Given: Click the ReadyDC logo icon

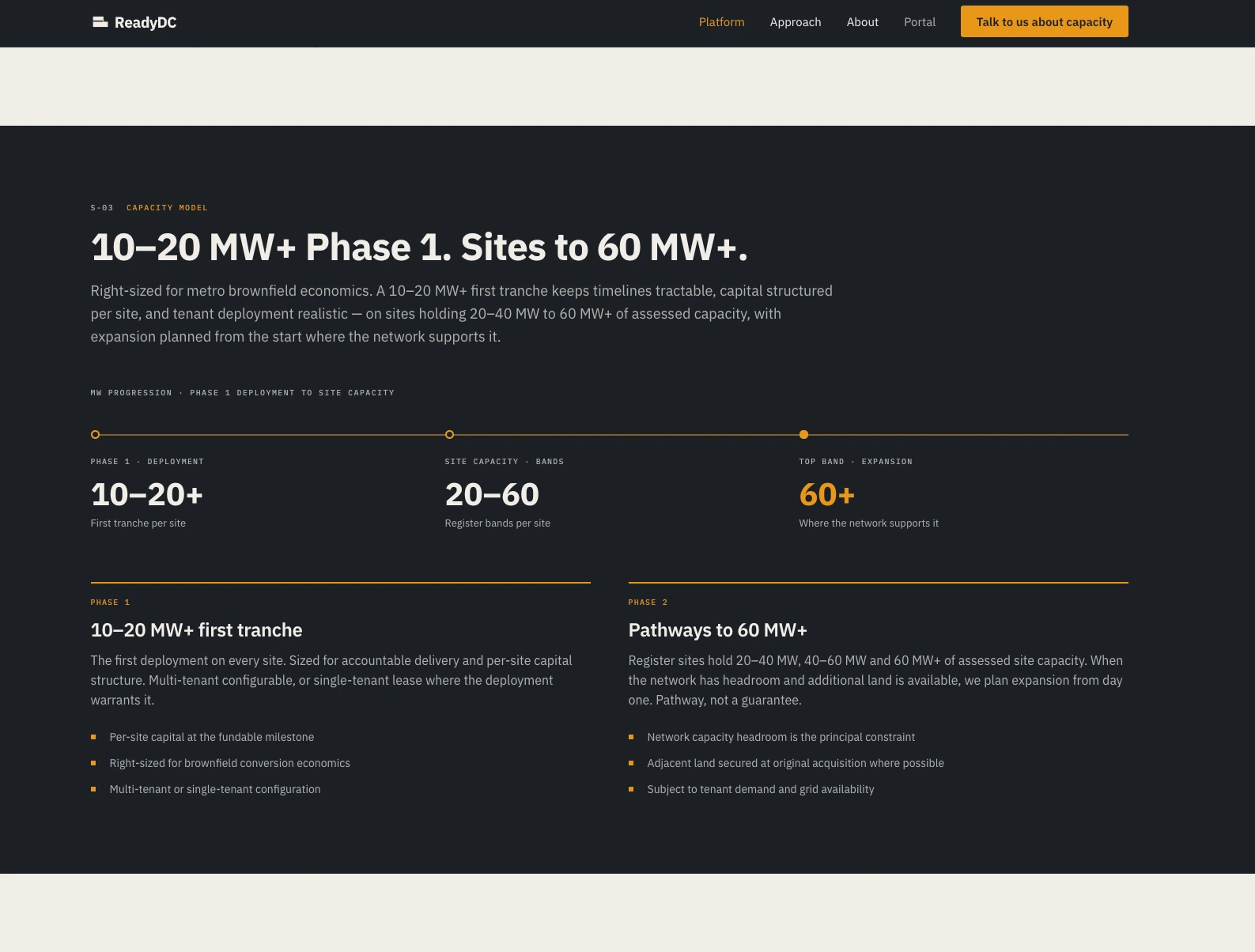Looking at the screenshot, I should pos(100,22).
